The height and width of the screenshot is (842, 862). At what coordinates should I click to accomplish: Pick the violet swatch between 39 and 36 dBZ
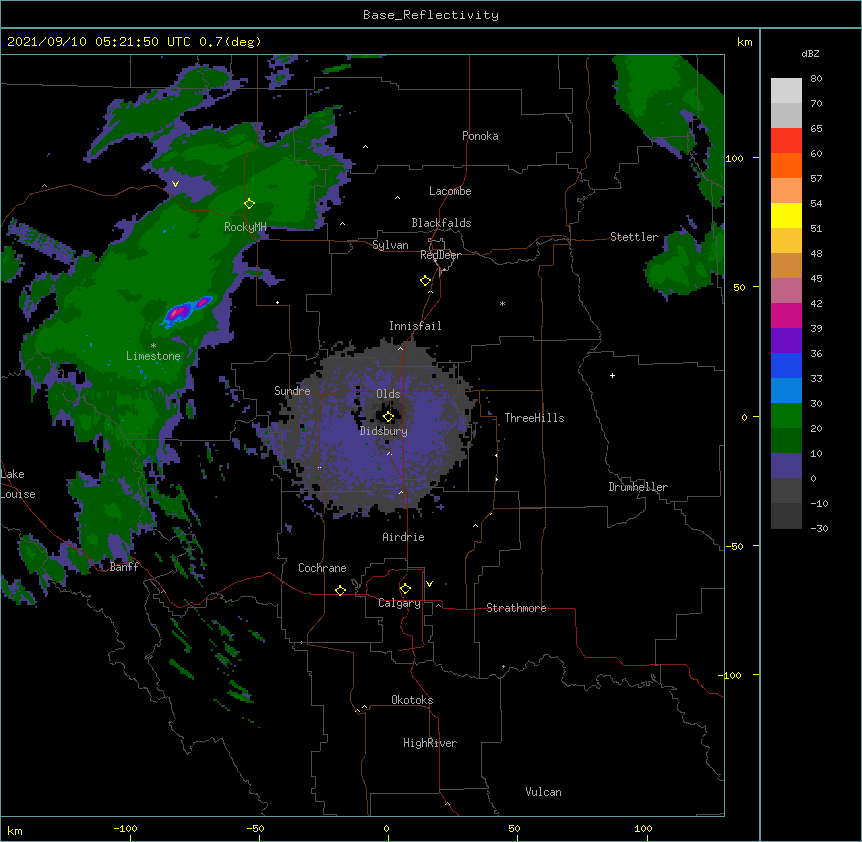(x=786, y=341)
